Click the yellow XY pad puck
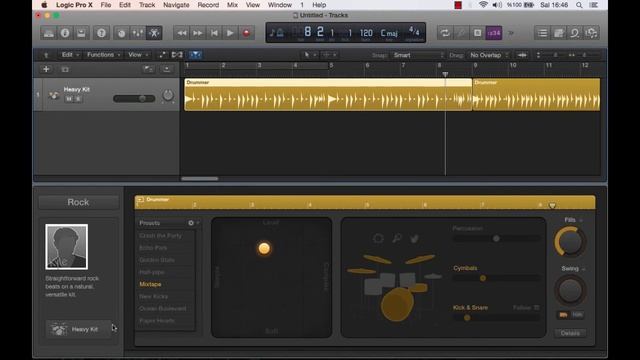Viewport: 640px width, 360px height. (264, 248)
